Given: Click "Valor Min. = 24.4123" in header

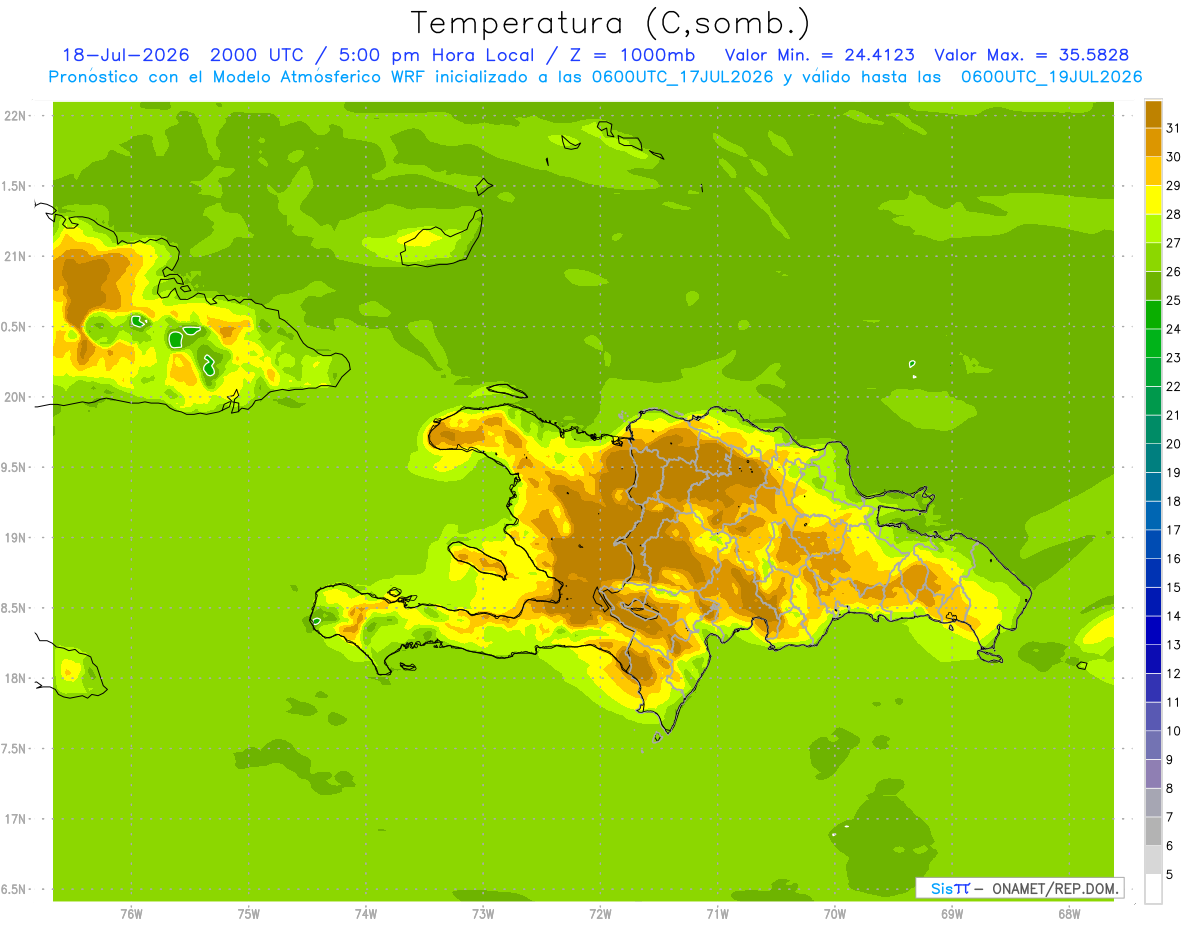Looking at the screenshot, I should (x=820, y=55).
